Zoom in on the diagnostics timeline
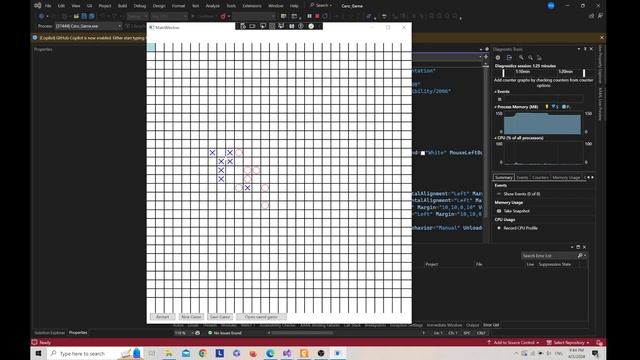Viewport: 640px width, 360px height. point(521,58)
